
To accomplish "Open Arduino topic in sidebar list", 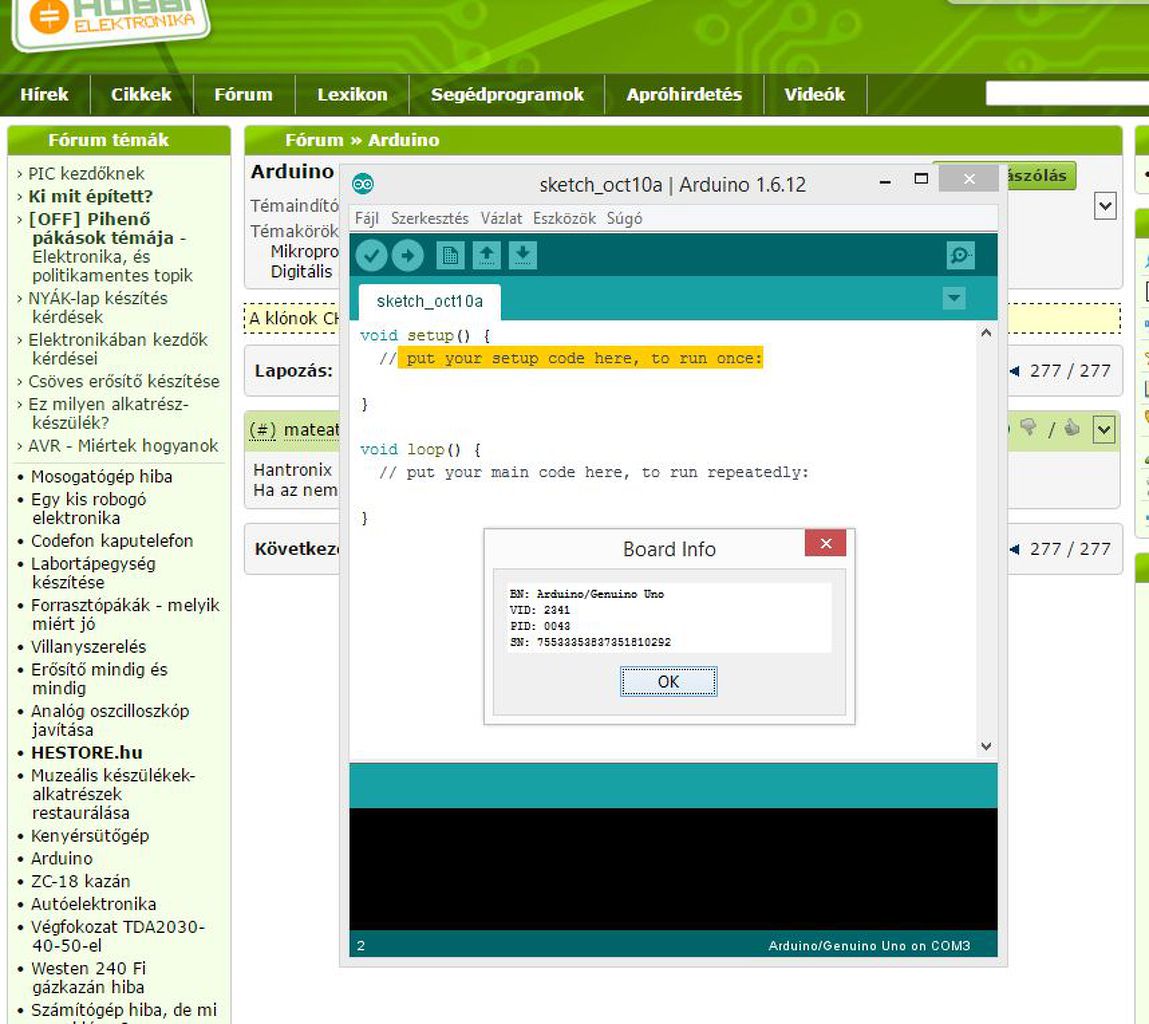I will coord(62,858).
